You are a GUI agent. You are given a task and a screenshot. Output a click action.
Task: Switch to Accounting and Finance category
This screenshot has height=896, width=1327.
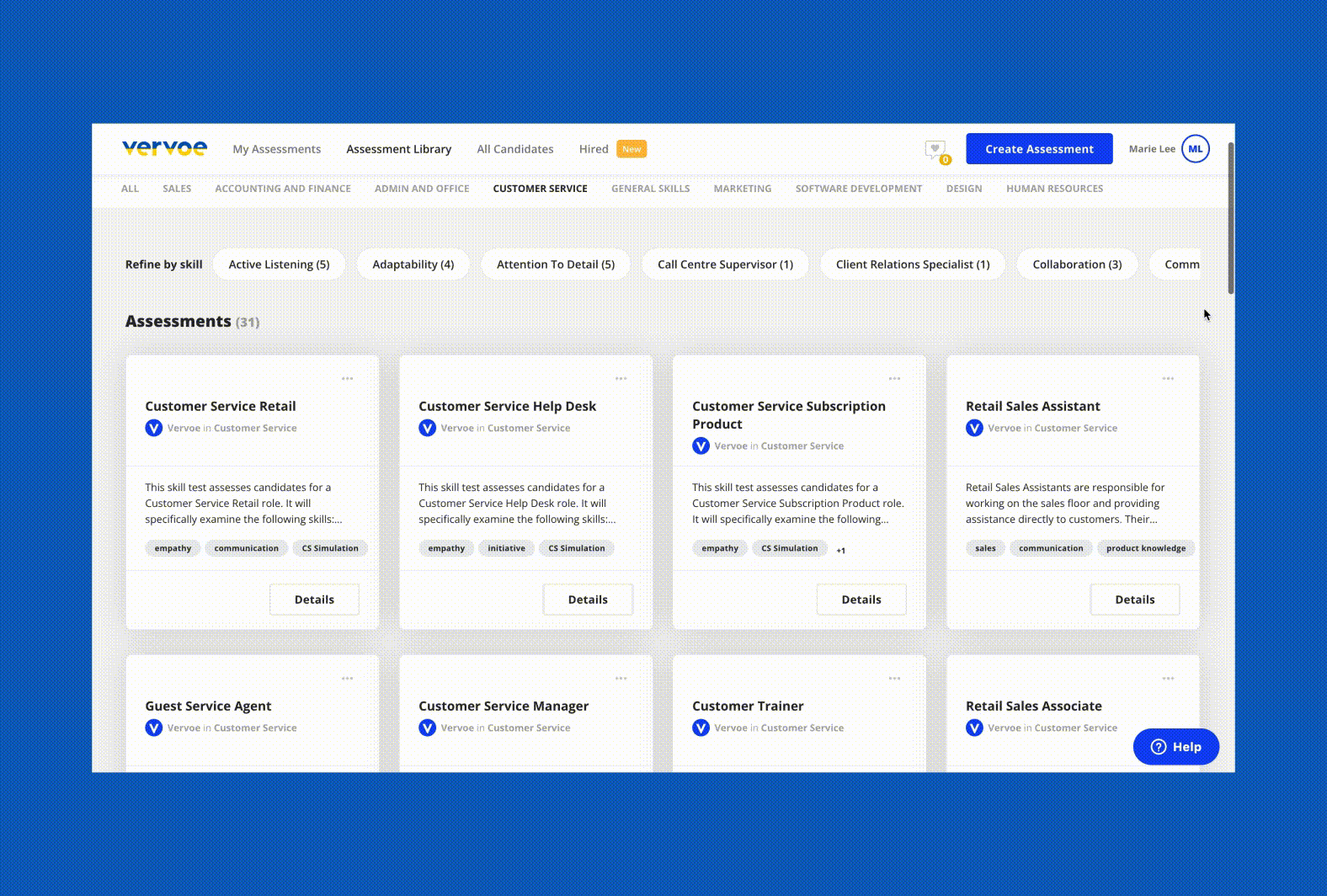[x=283, y=189]
